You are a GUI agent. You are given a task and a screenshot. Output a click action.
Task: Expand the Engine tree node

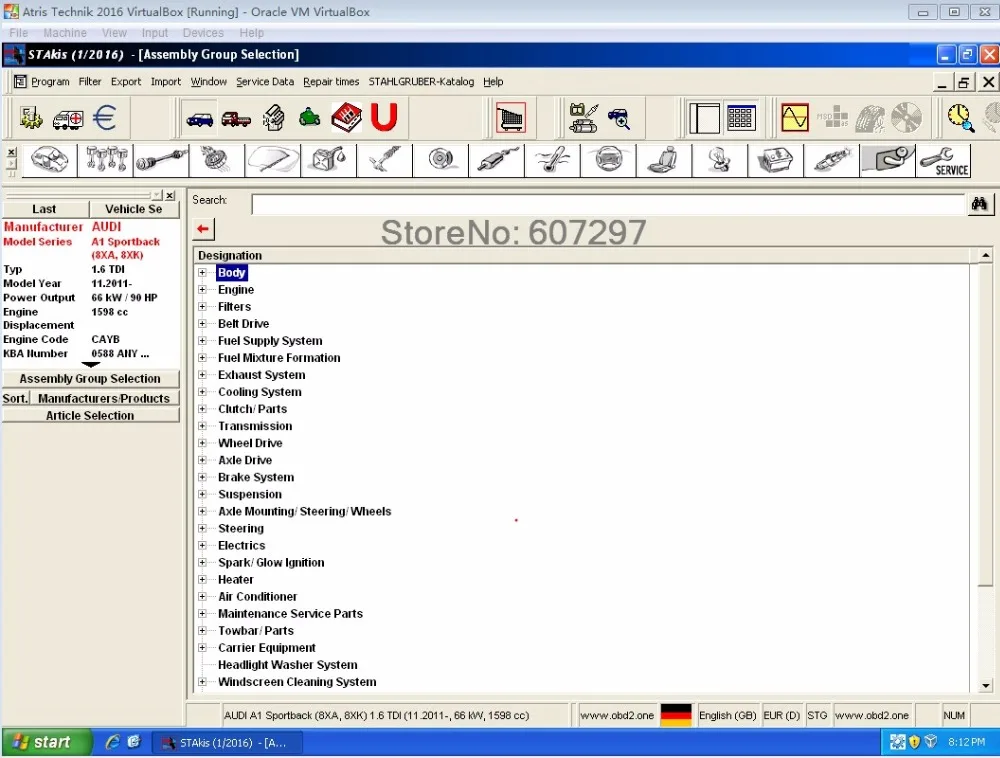pyautogui.click(x=202, y=289)
